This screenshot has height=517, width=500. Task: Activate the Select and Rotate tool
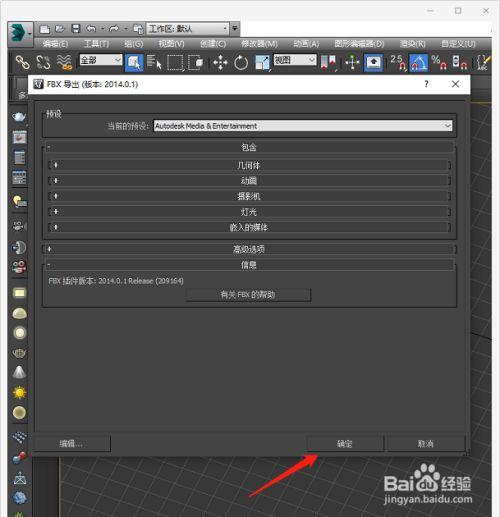[241, 62]
